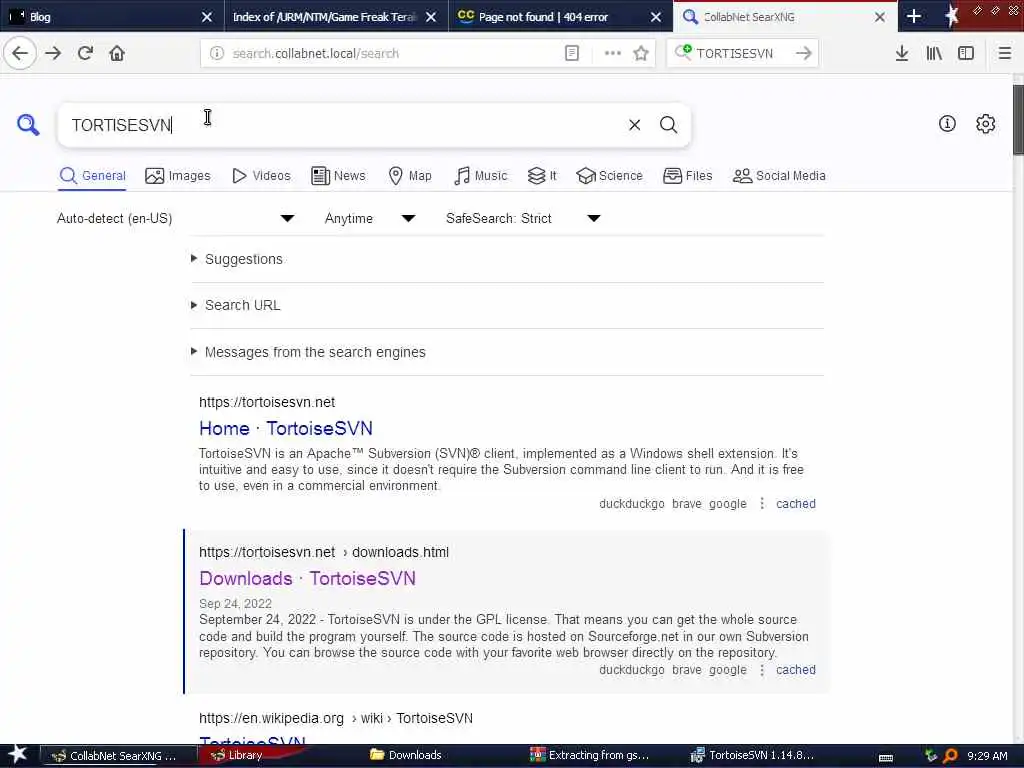The height and width of the screenshot is (768, 1024).
Task: Select the General search category
Action: [92, 176]
